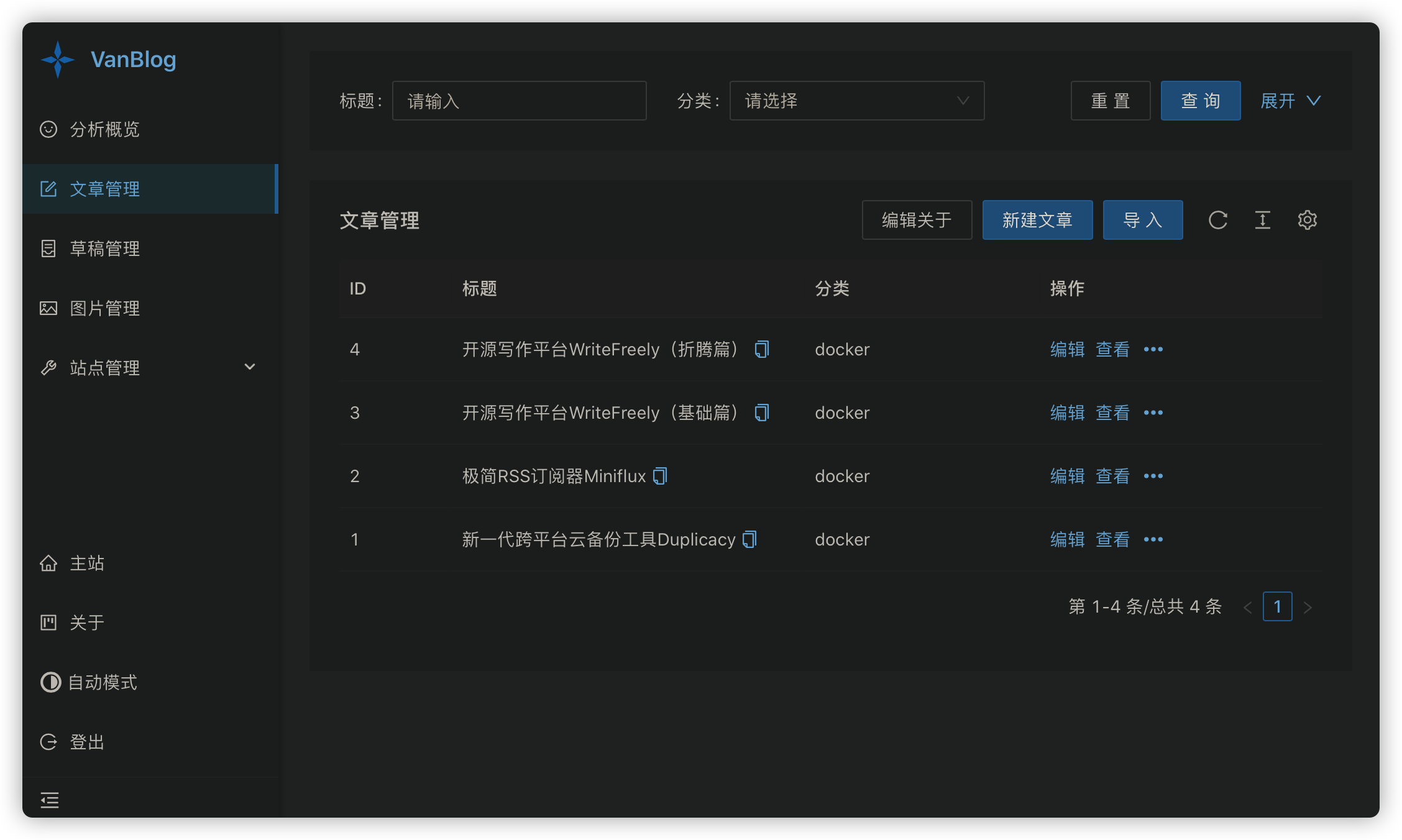Focus the 标题 search input field
The width and height of the screenshot is (1402, 840).
pos(519,101)
